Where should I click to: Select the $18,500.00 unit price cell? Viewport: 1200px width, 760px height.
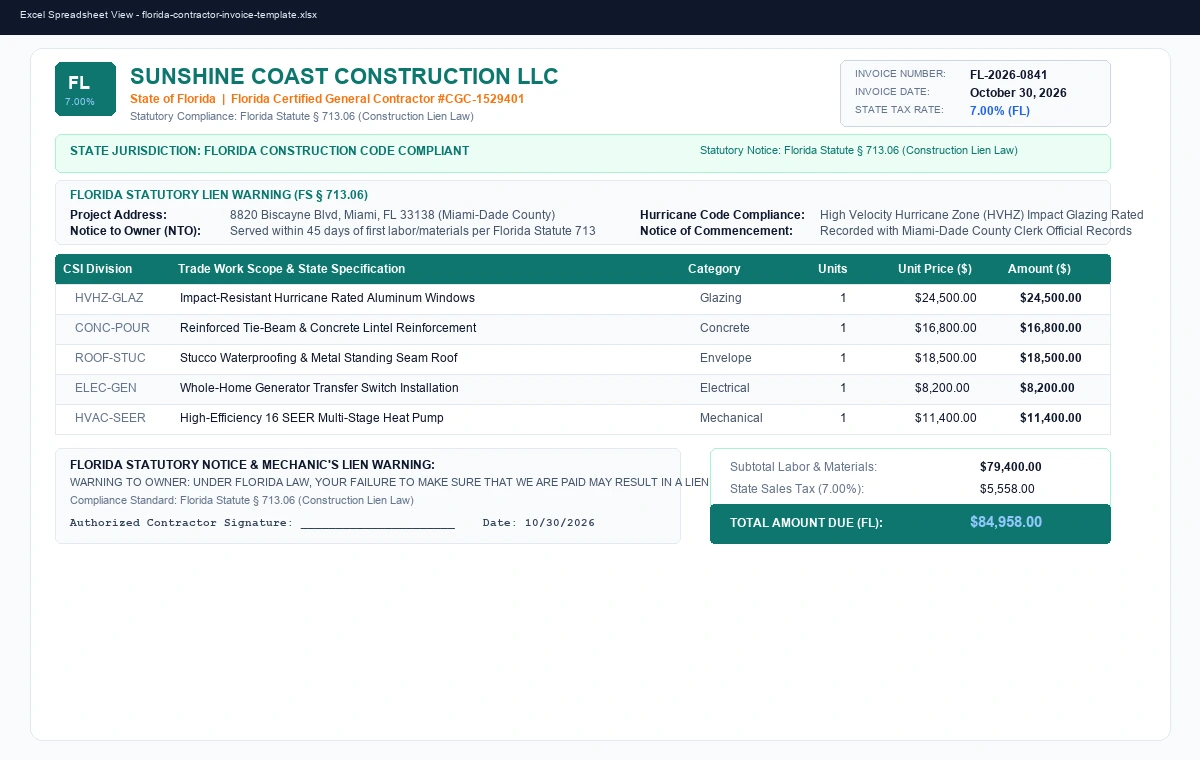coord(946,358)
